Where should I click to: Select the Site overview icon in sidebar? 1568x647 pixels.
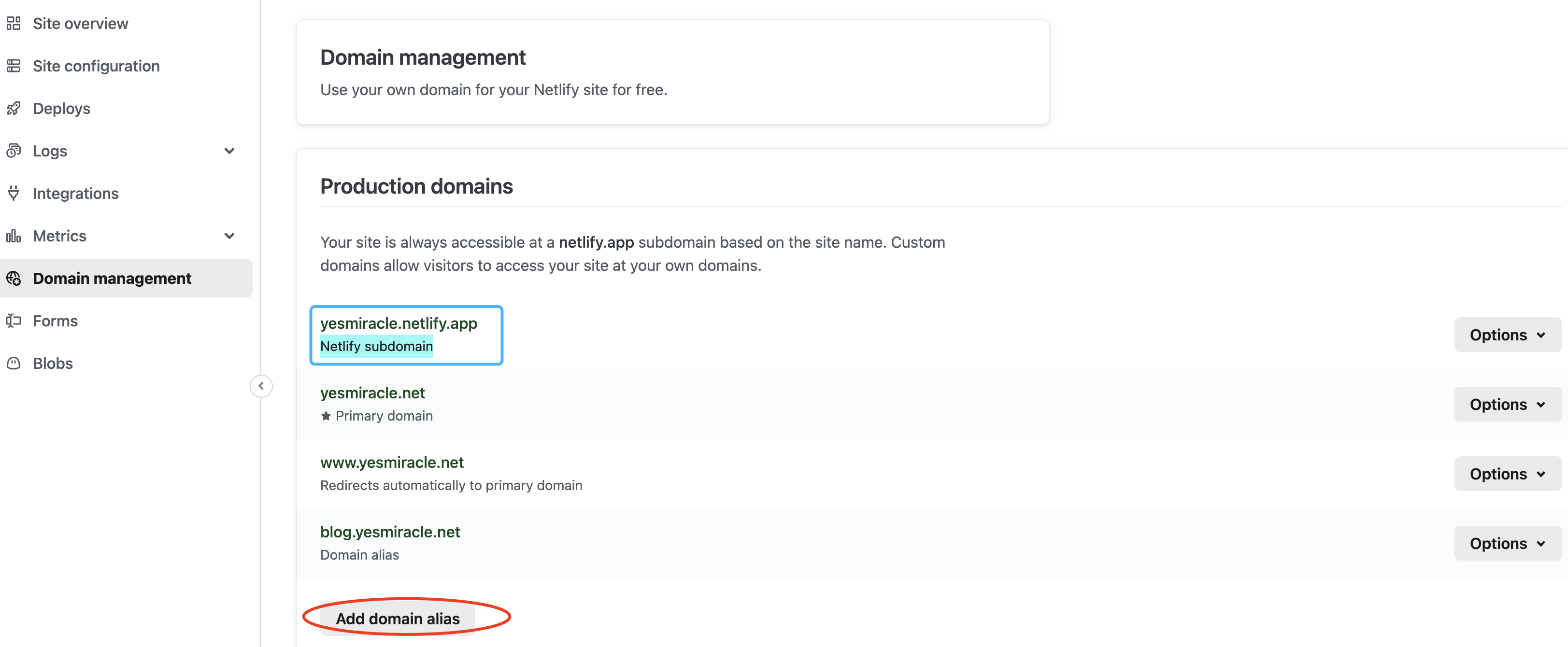click(14, 23)
